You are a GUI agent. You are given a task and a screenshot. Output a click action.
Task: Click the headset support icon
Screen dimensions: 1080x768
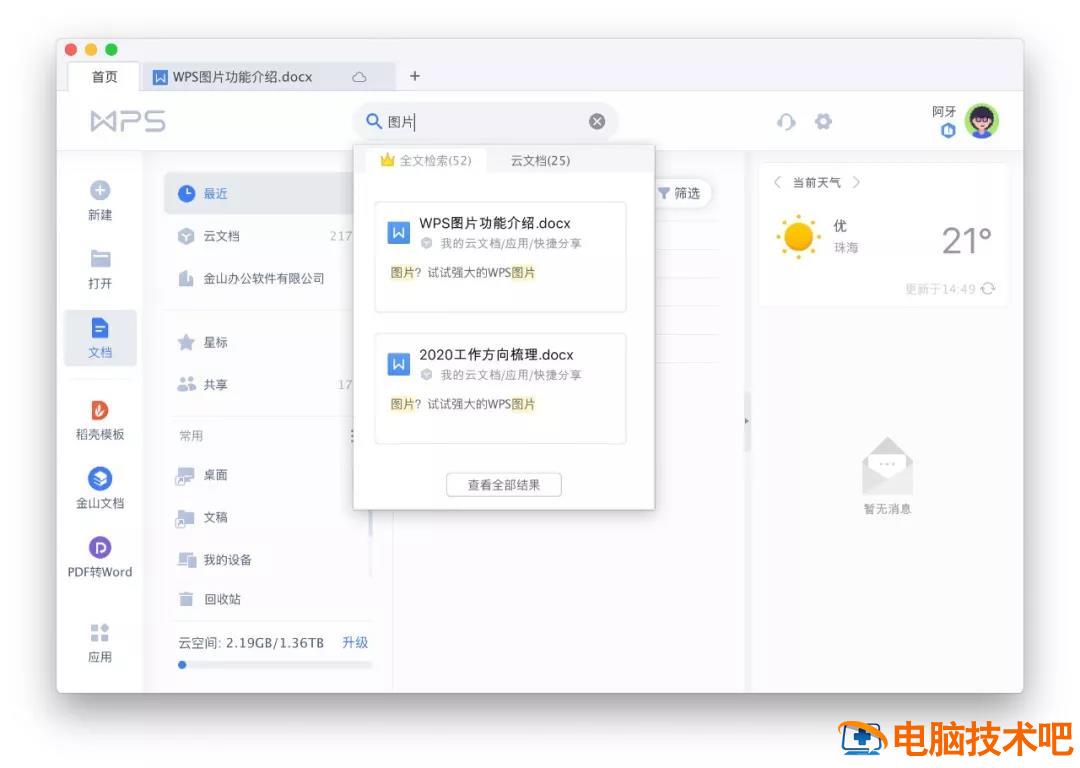coord(786,122)
